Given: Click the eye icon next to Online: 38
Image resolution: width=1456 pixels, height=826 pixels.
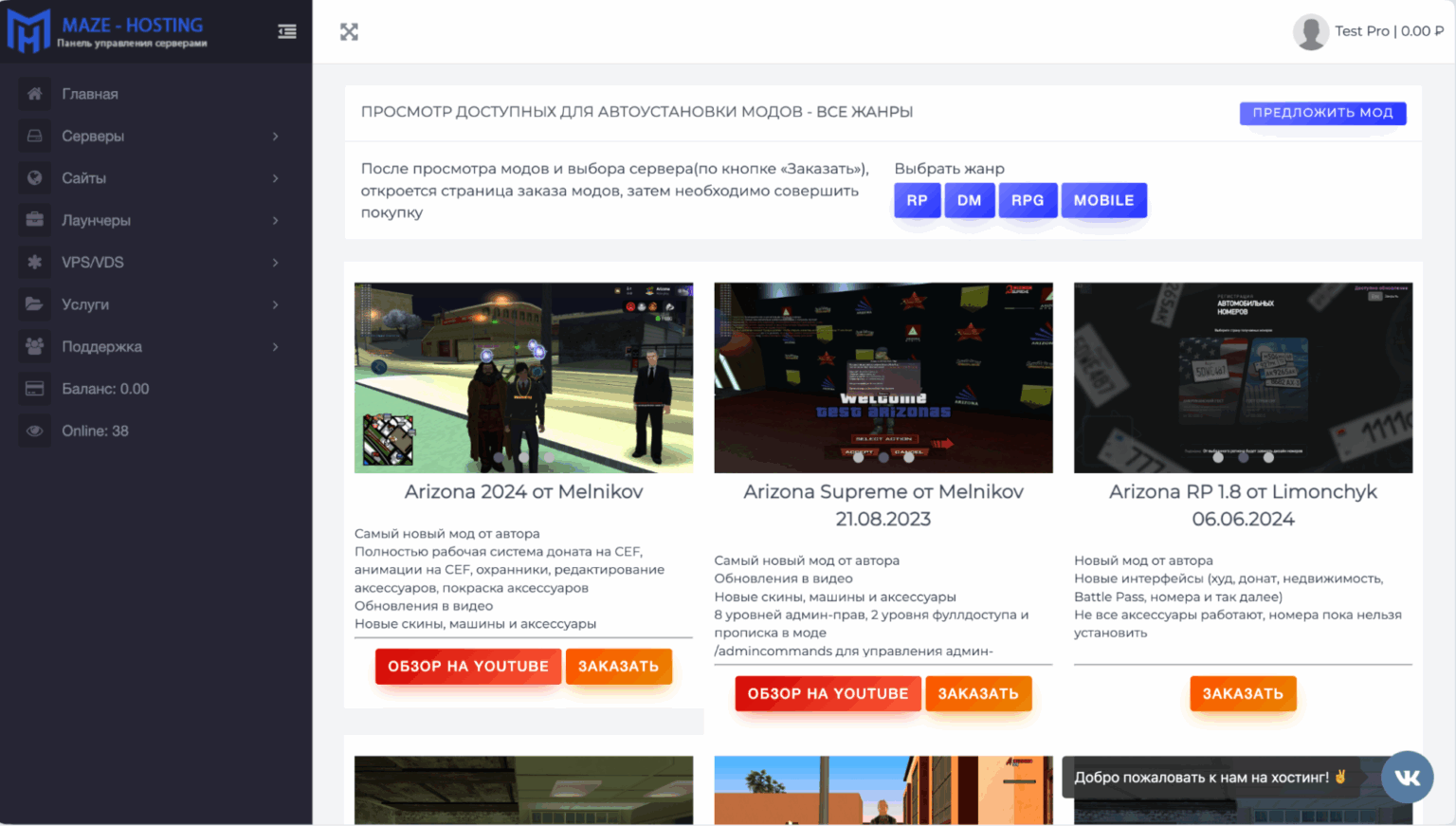Looking at the screenshot, I should [x=34, y=431].
